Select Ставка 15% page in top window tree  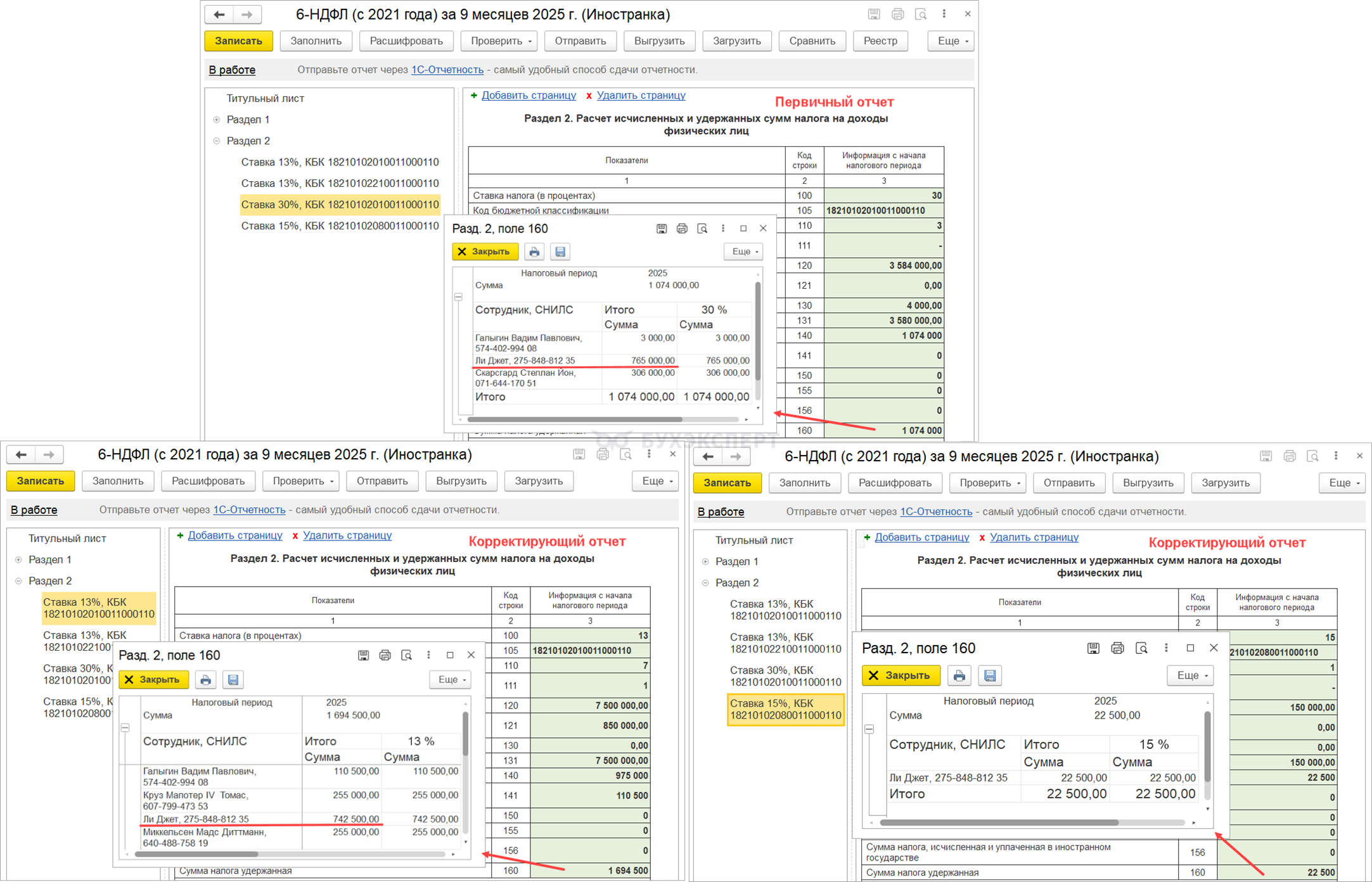click(x=340, y=226)
